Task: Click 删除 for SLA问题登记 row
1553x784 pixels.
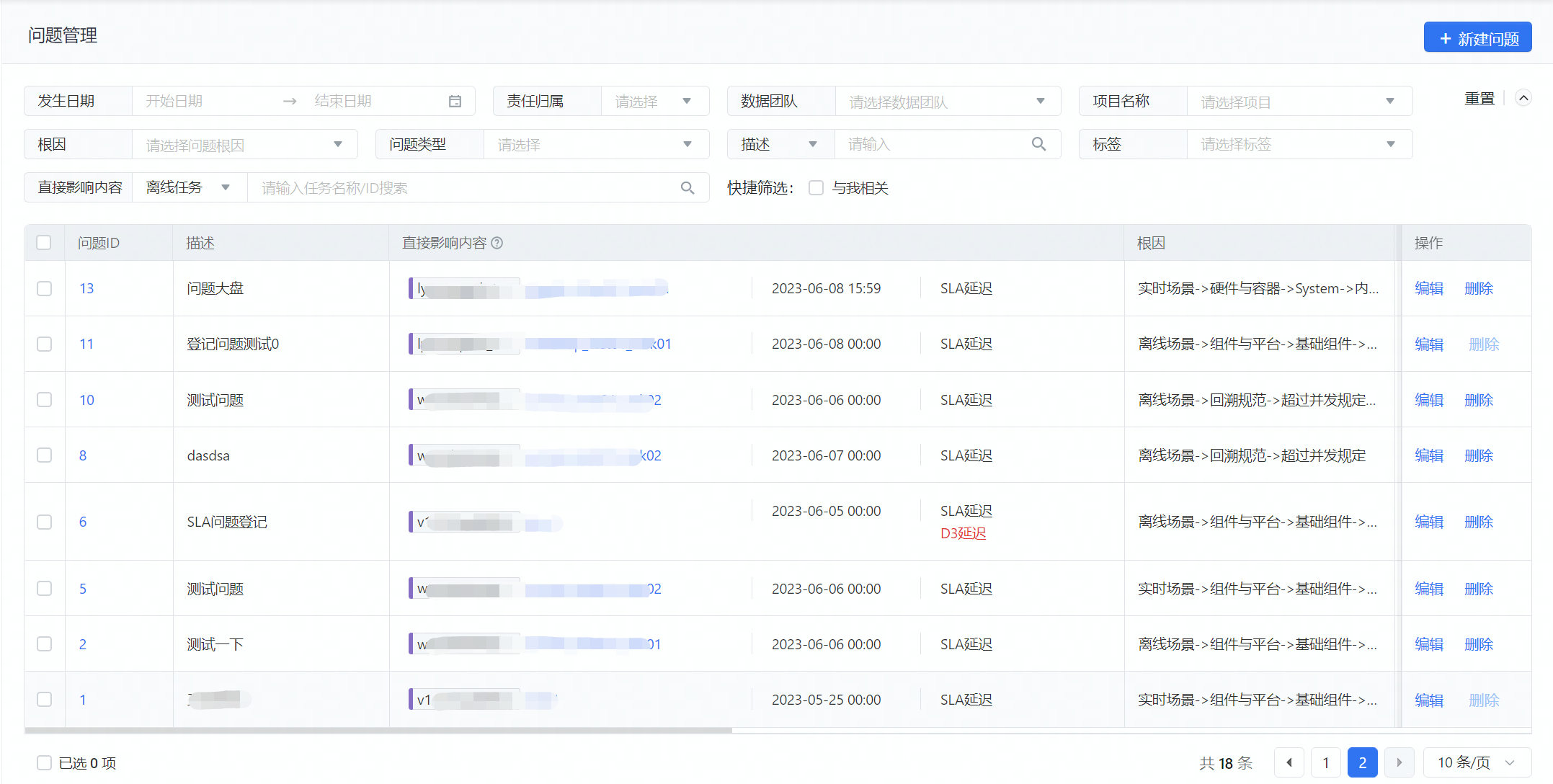Action: (x=1479, y=522)
